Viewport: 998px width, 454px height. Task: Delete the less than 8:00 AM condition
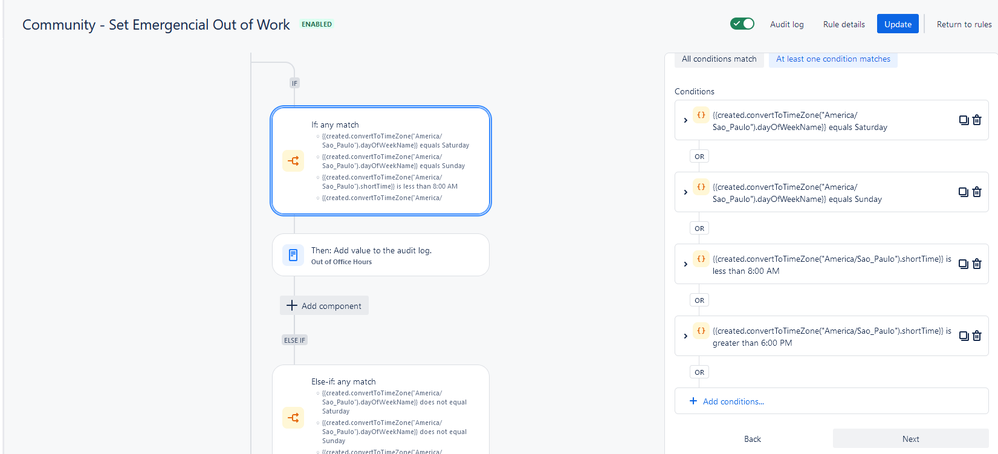tap(977, 264)
